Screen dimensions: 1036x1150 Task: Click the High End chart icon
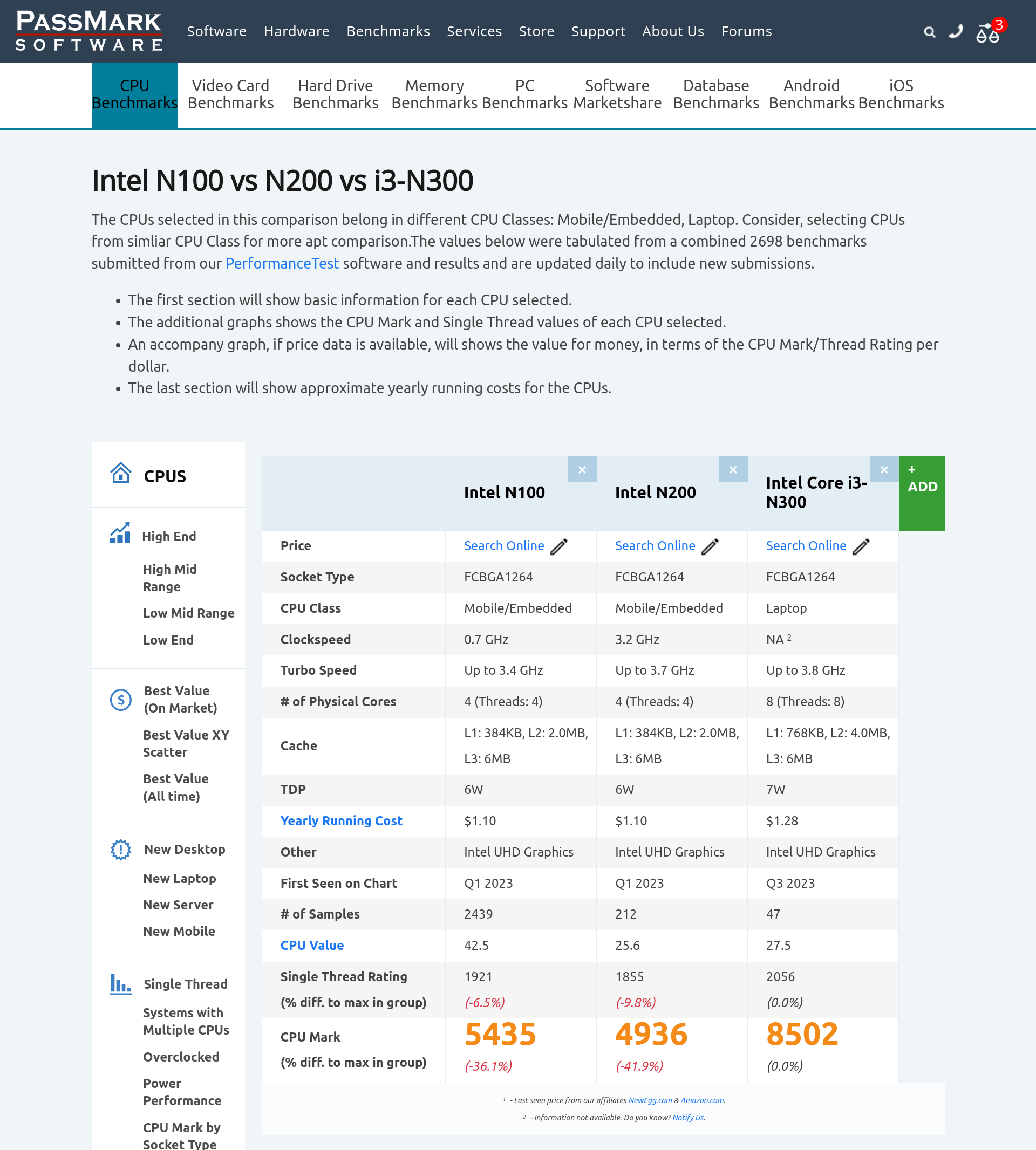120,533
